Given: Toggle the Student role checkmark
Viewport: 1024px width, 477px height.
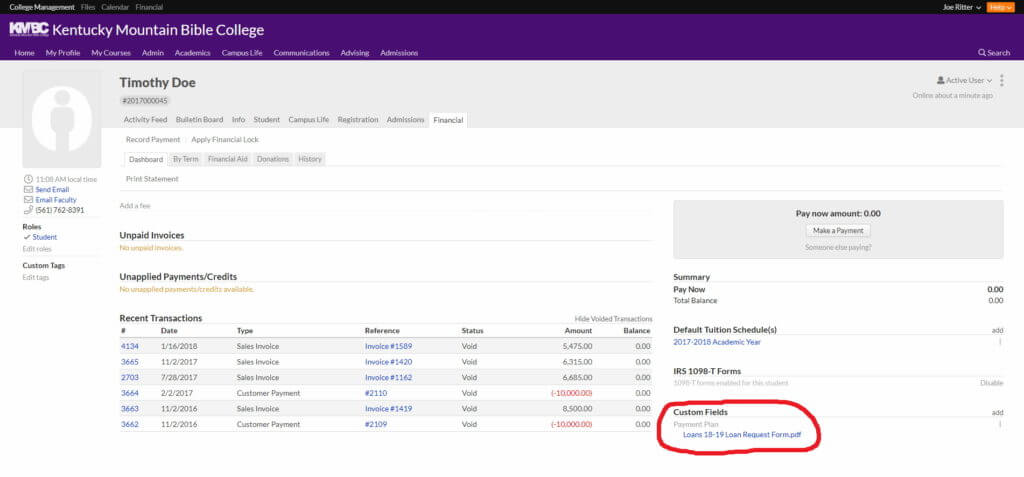Looking at the screenshot, I should [x=27, y=237].
